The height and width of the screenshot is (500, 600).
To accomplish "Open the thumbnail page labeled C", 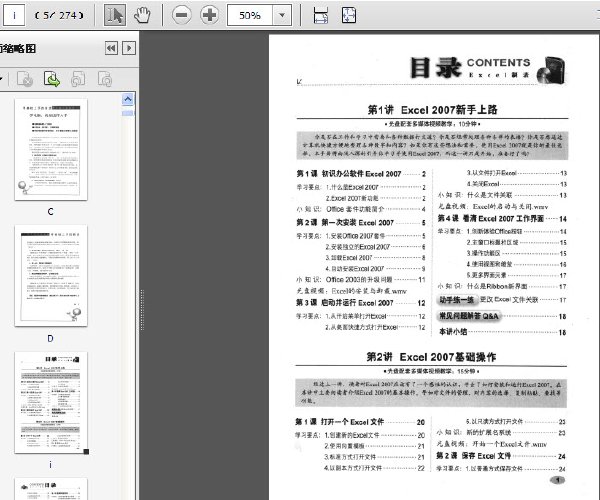I will 51,149.
